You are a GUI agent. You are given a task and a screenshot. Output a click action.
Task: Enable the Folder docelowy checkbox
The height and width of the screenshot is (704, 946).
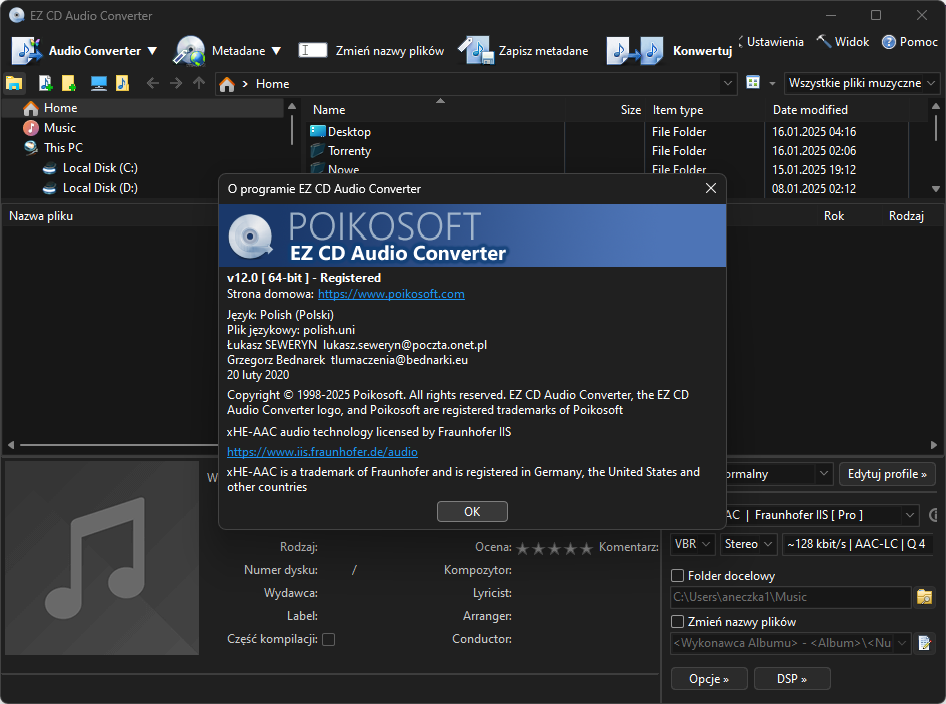click(x=678, y=576)
